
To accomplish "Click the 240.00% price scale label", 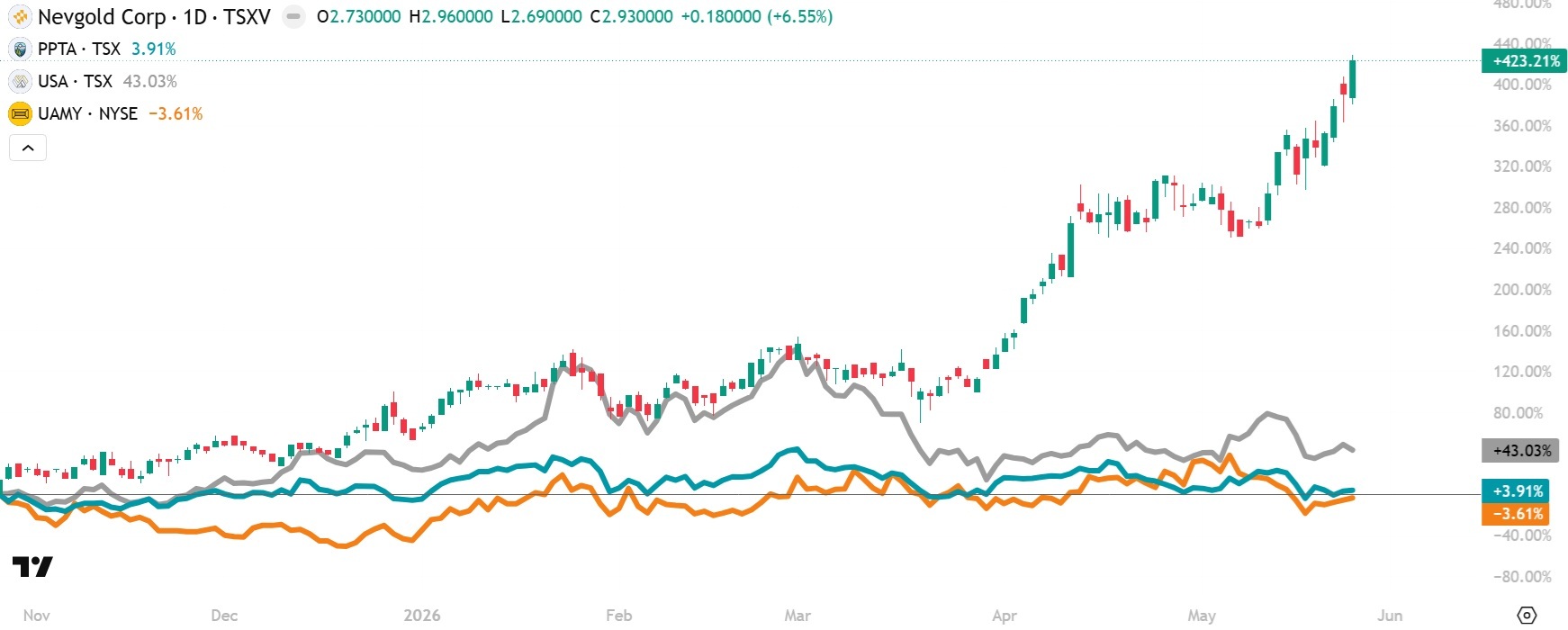I will coord(1522,248).
